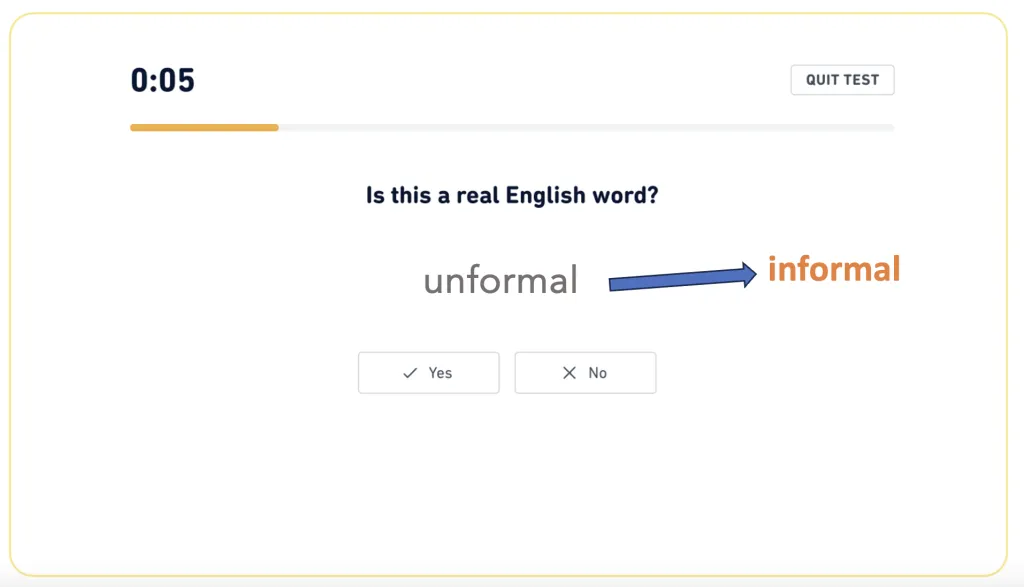Click the end of the progress bar
The image size is (1024, 587).
890,127
